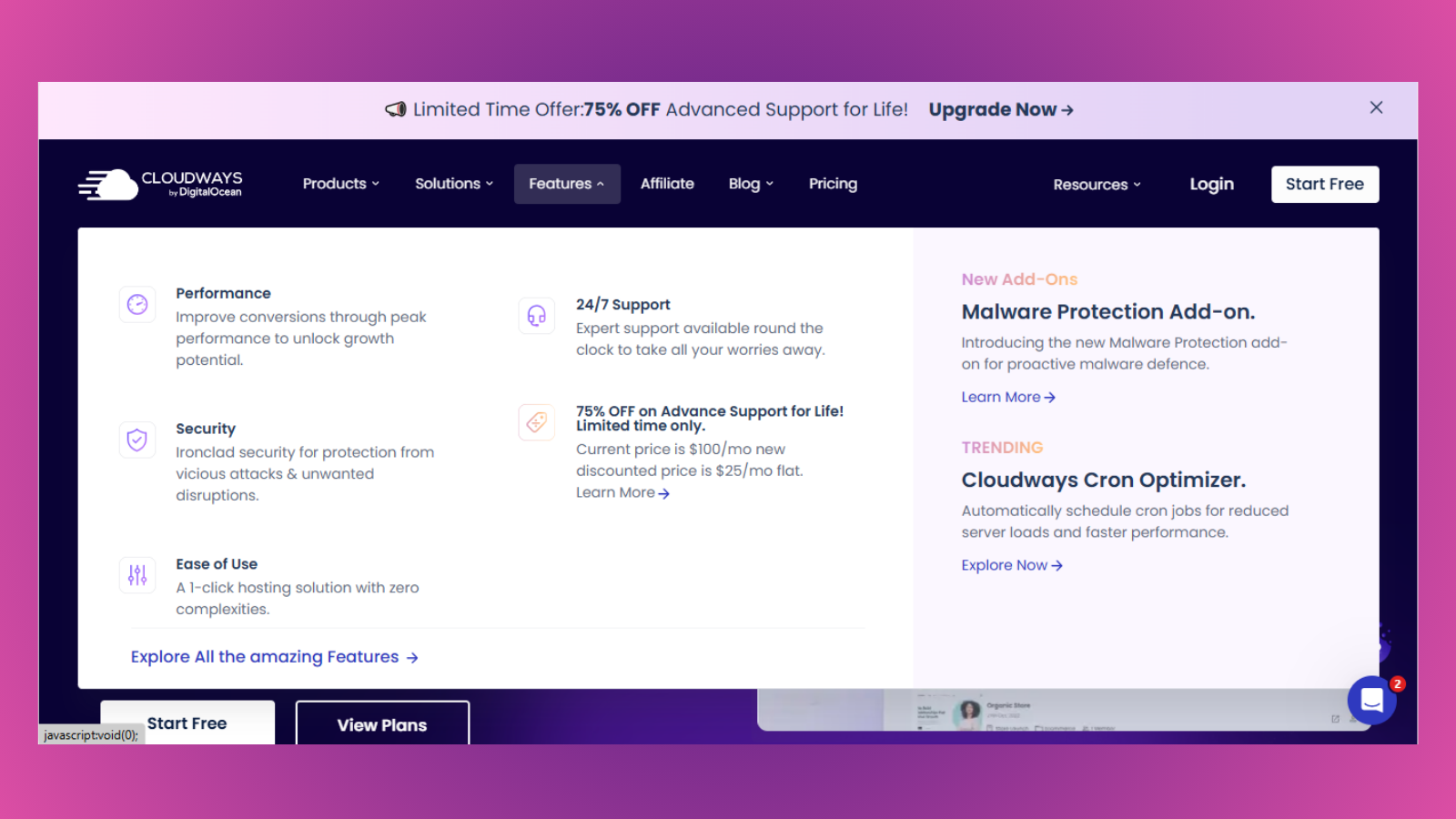Image resolution: width=1456 pixels, height=819 pixels.
Task: Click the View Plans button
Action: (382, 723)
